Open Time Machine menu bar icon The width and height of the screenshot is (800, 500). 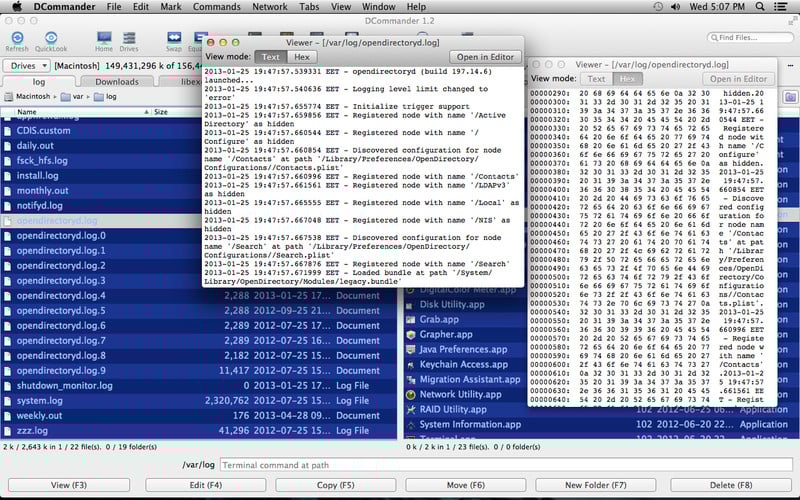[x=658, y=7]
